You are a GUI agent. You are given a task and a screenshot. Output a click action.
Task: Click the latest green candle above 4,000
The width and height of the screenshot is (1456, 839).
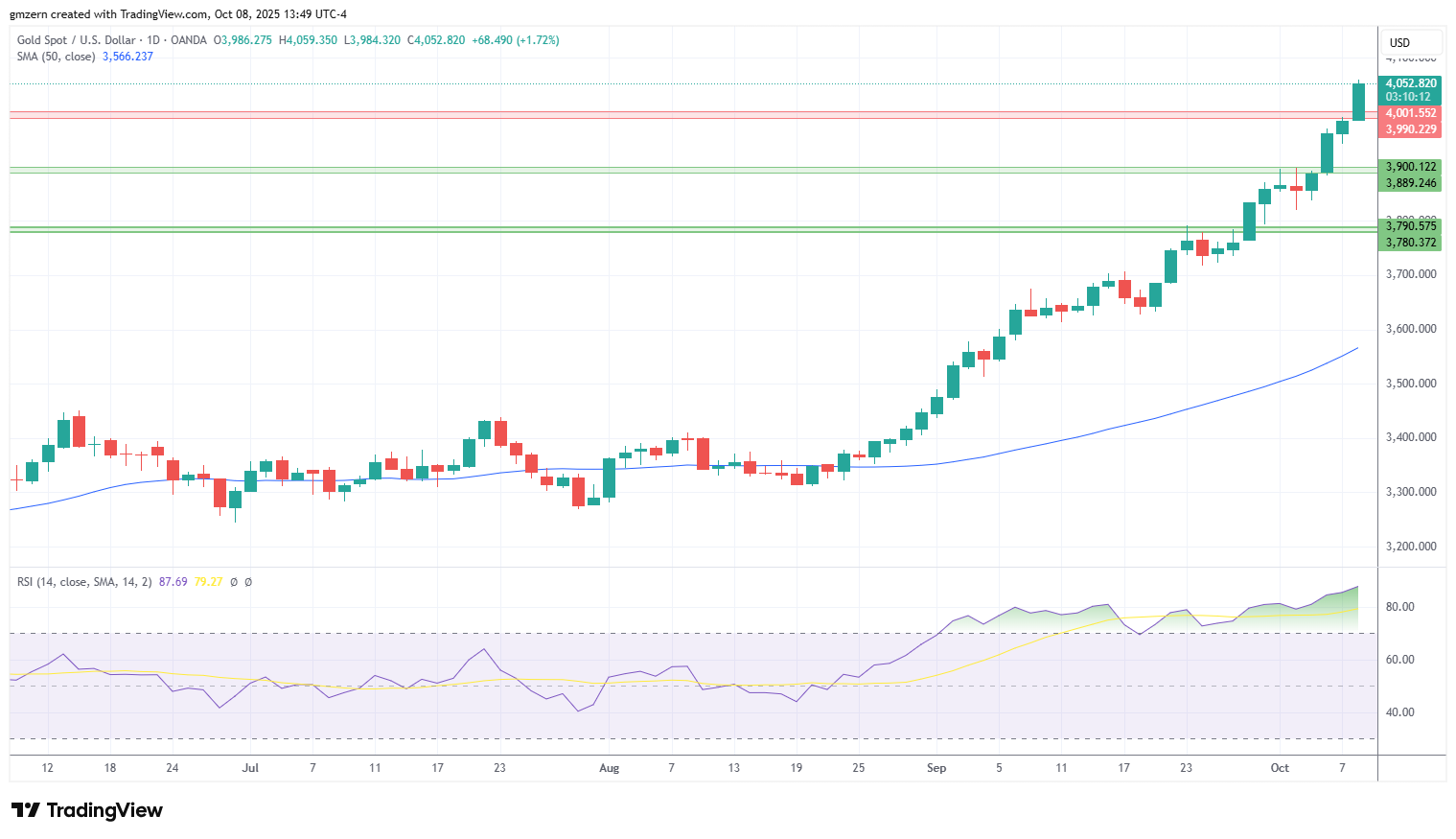coord(1358,101)
